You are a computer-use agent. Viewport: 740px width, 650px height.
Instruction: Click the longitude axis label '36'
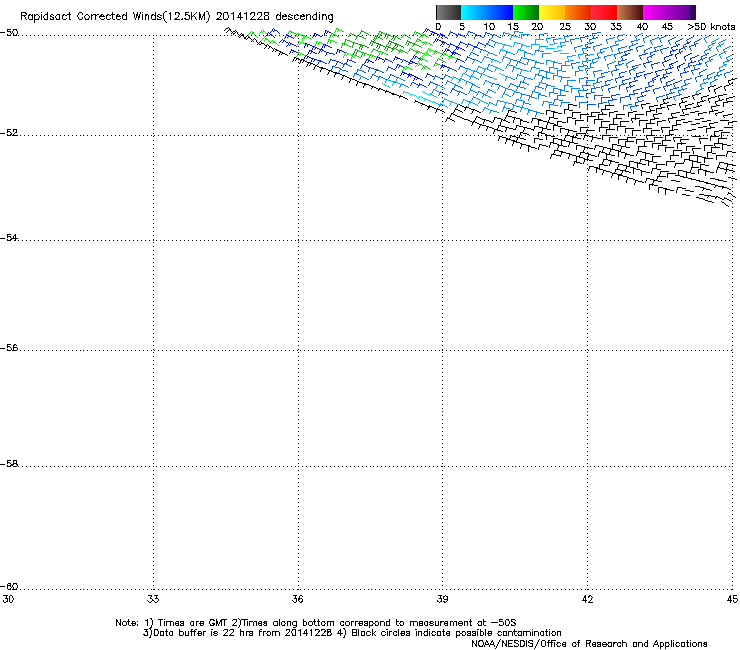click(297, 599)
